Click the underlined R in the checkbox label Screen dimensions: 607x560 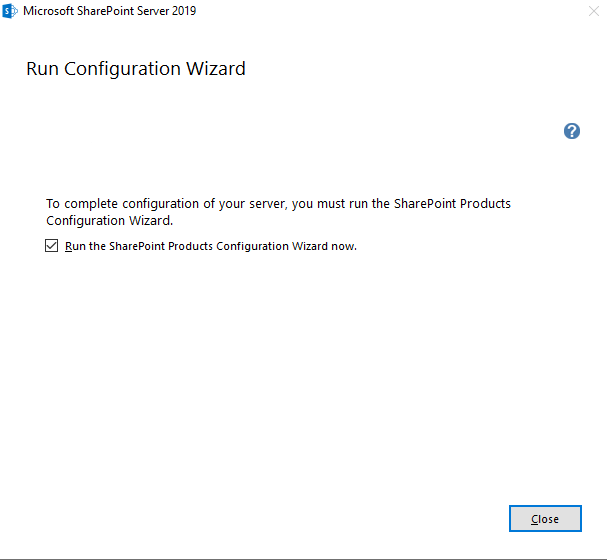coord(69,246)
